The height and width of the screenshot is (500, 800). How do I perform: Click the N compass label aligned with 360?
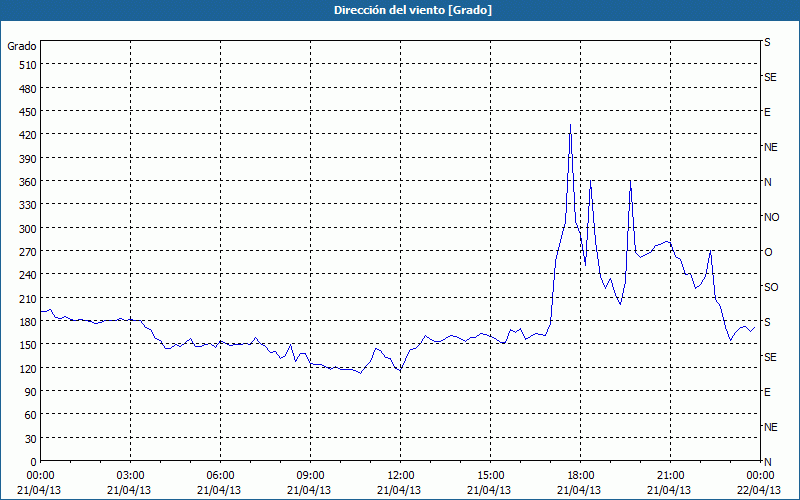click(x=768, y=182)
